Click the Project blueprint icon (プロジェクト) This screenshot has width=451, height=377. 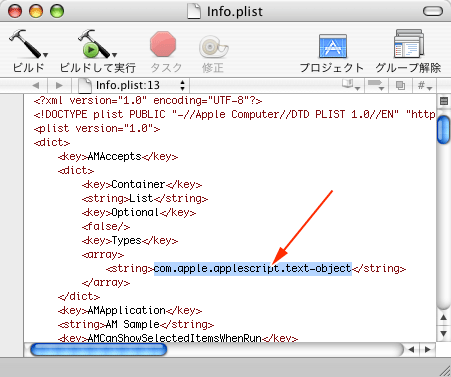click(333, 46)
